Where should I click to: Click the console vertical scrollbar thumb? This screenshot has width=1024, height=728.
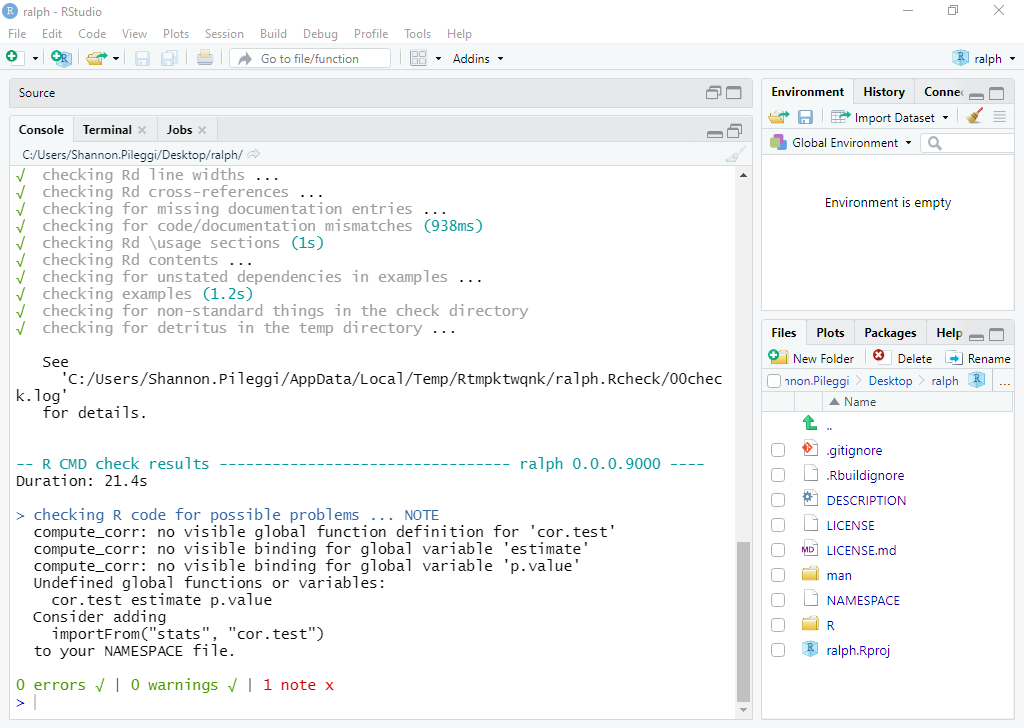(743, 620)
